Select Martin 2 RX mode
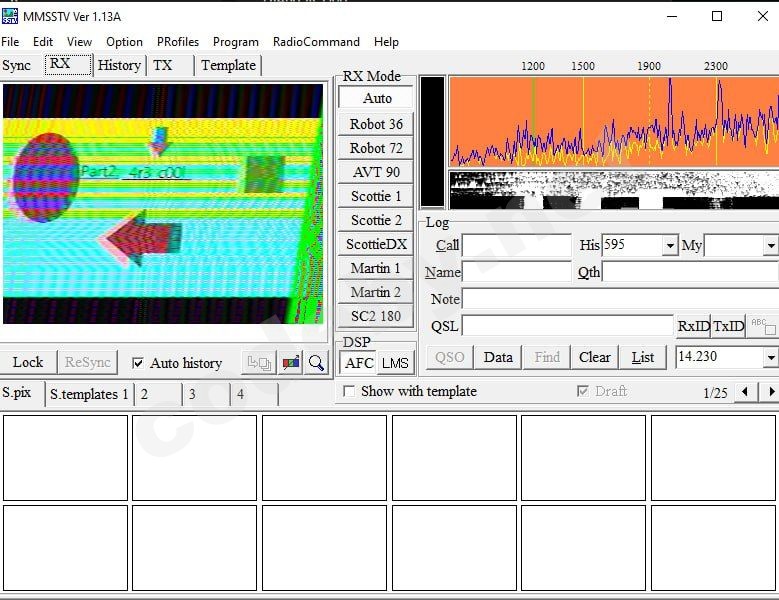 click(x=376, y=292)
